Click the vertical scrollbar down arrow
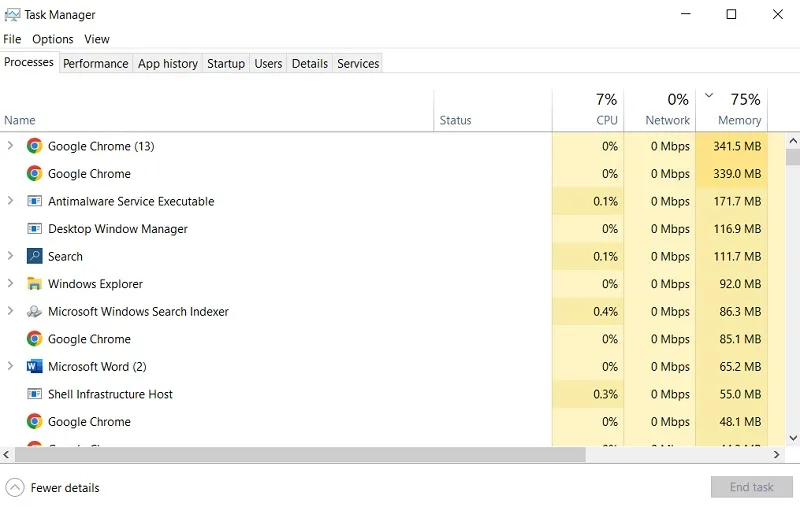This screenshot has width=800, height=507. (793, 438)
